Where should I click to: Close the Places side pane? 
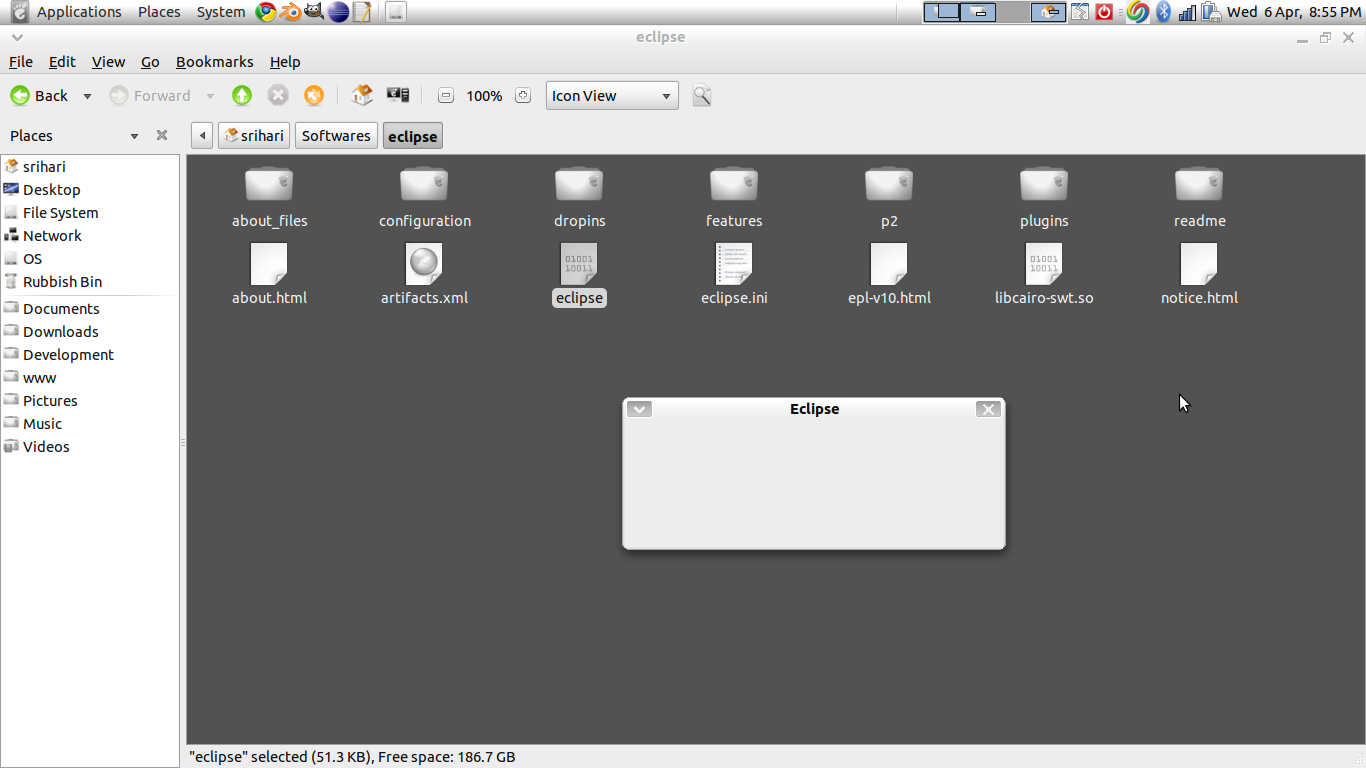click(162, 136)
